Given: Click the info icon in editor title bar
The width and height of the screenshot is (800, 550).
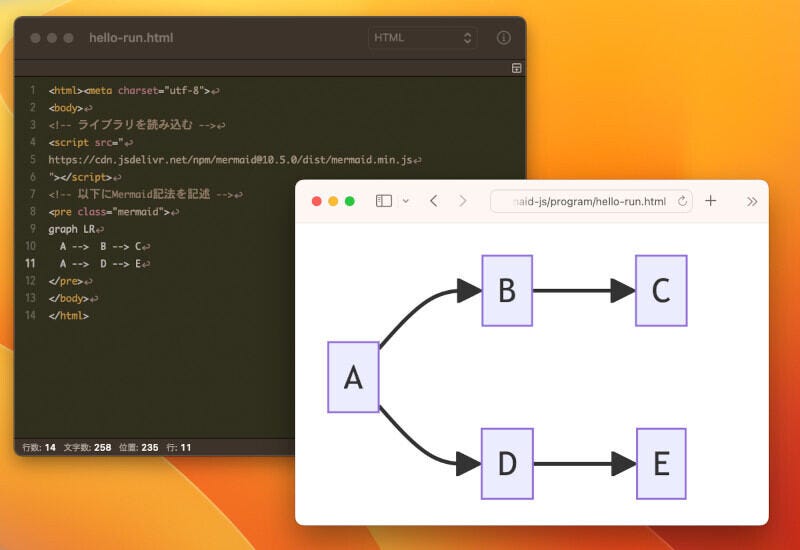Looking at the screenshot, I should tap(504, 38).
